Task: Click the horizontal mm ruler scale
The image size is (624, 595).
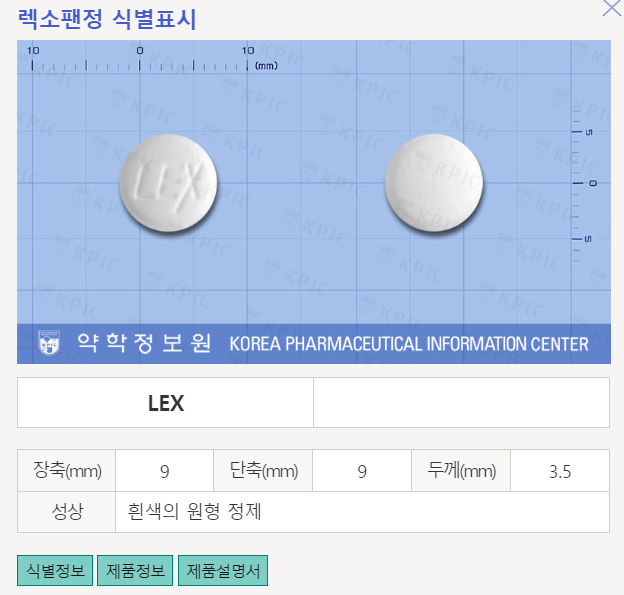Action: [x=152, y=60]
